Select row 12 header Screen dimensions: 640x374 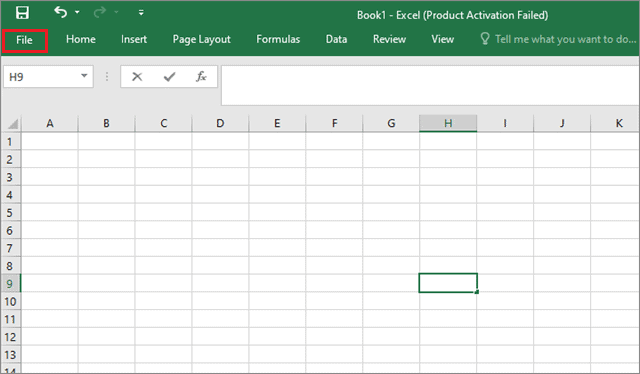click(10, 336)
